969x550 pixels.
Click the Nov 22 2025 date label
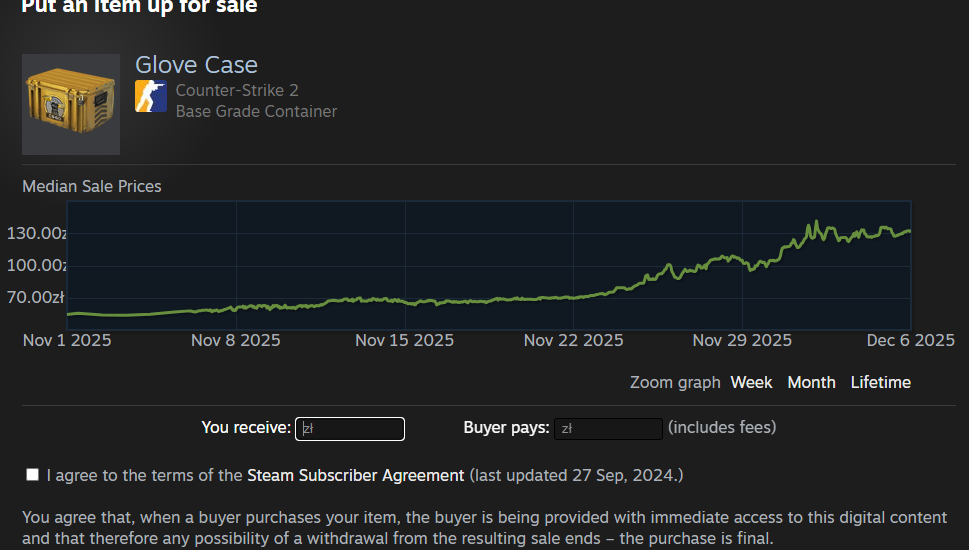(573, 340)
